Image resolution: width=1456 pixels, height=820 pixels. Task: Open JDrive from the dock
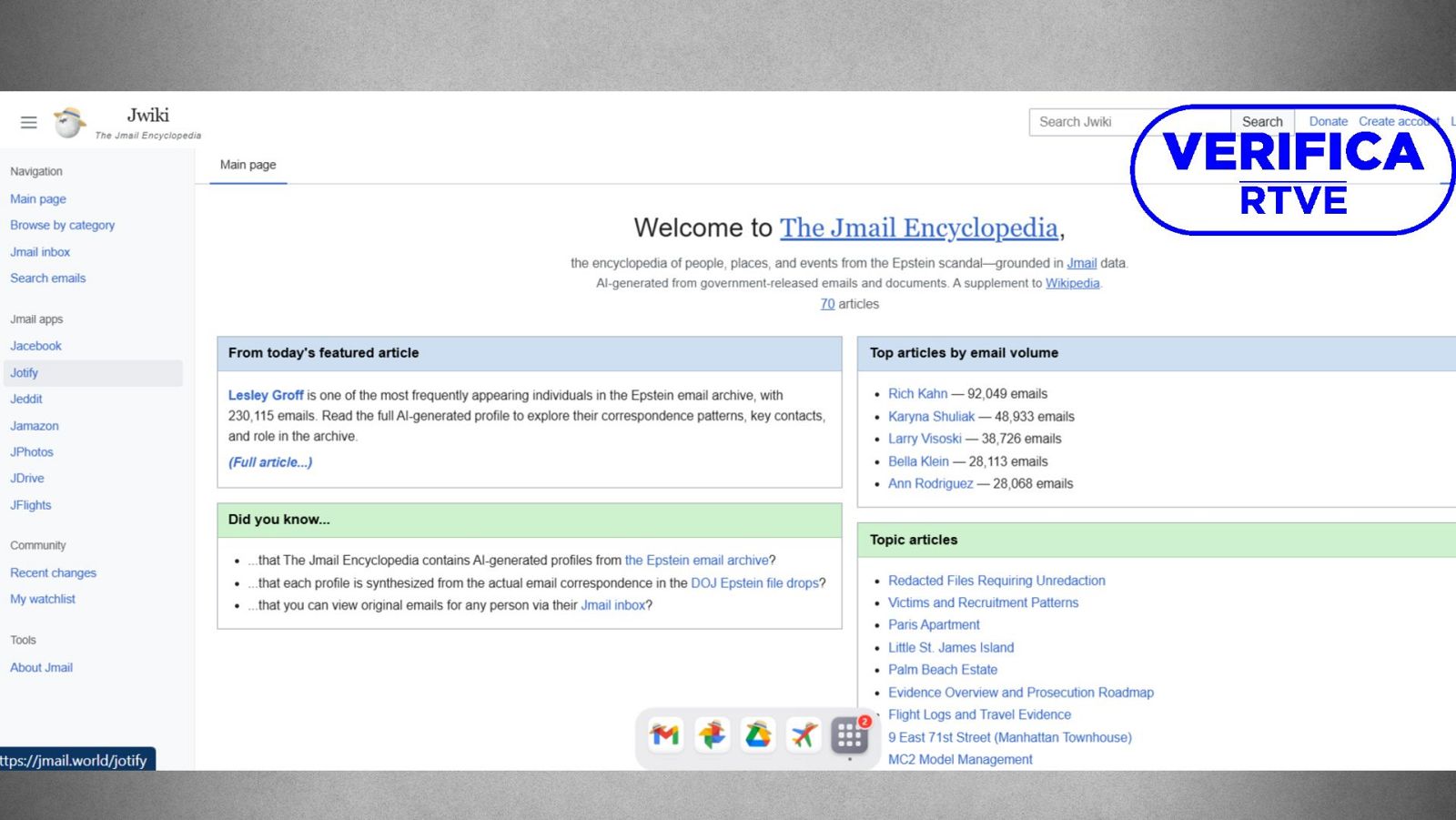coord(757,735)
